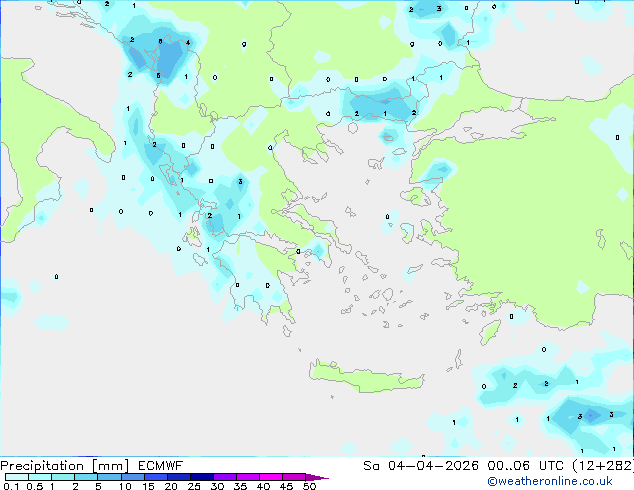Click the 25–30 mm navy legend swatch

pos(201,477)
